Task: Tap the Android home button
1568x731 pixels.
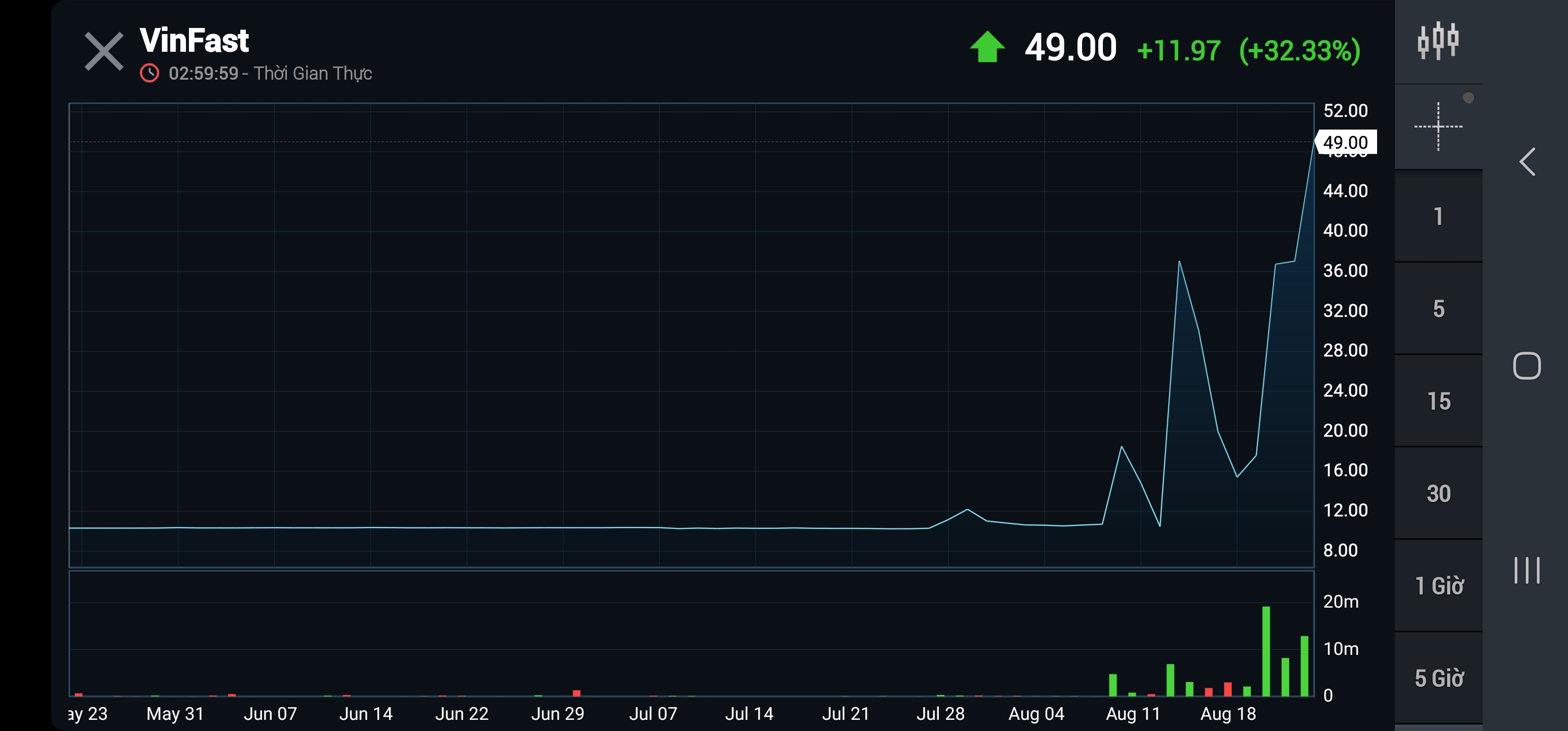Action: 1526,366
